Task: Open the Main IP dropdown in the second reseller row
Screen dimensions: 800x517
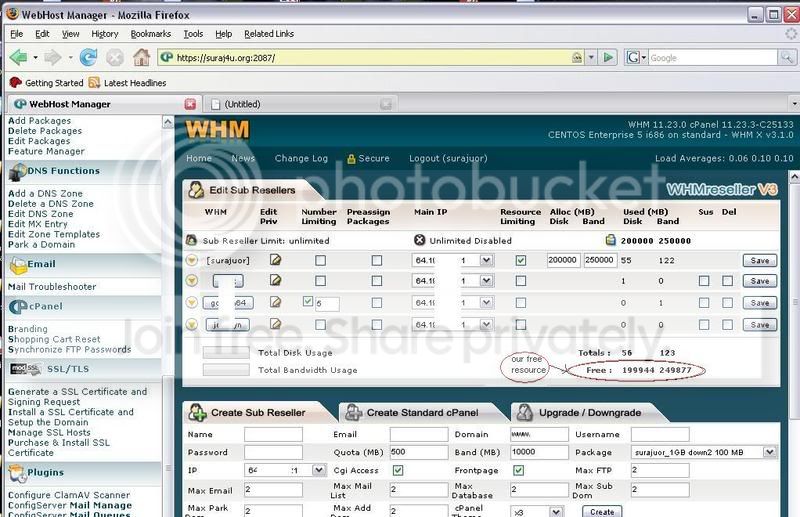Action: [x=486, y=281]
